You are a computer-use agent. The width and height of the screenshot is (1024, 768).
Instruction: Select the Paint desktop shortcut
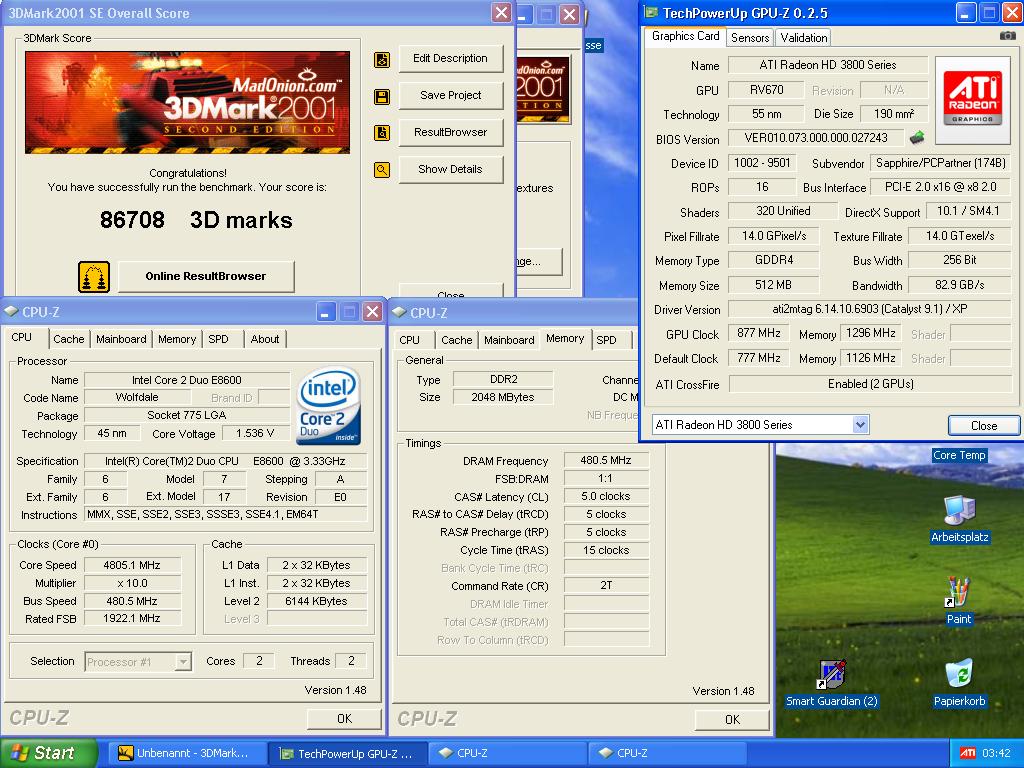(959, 601)
